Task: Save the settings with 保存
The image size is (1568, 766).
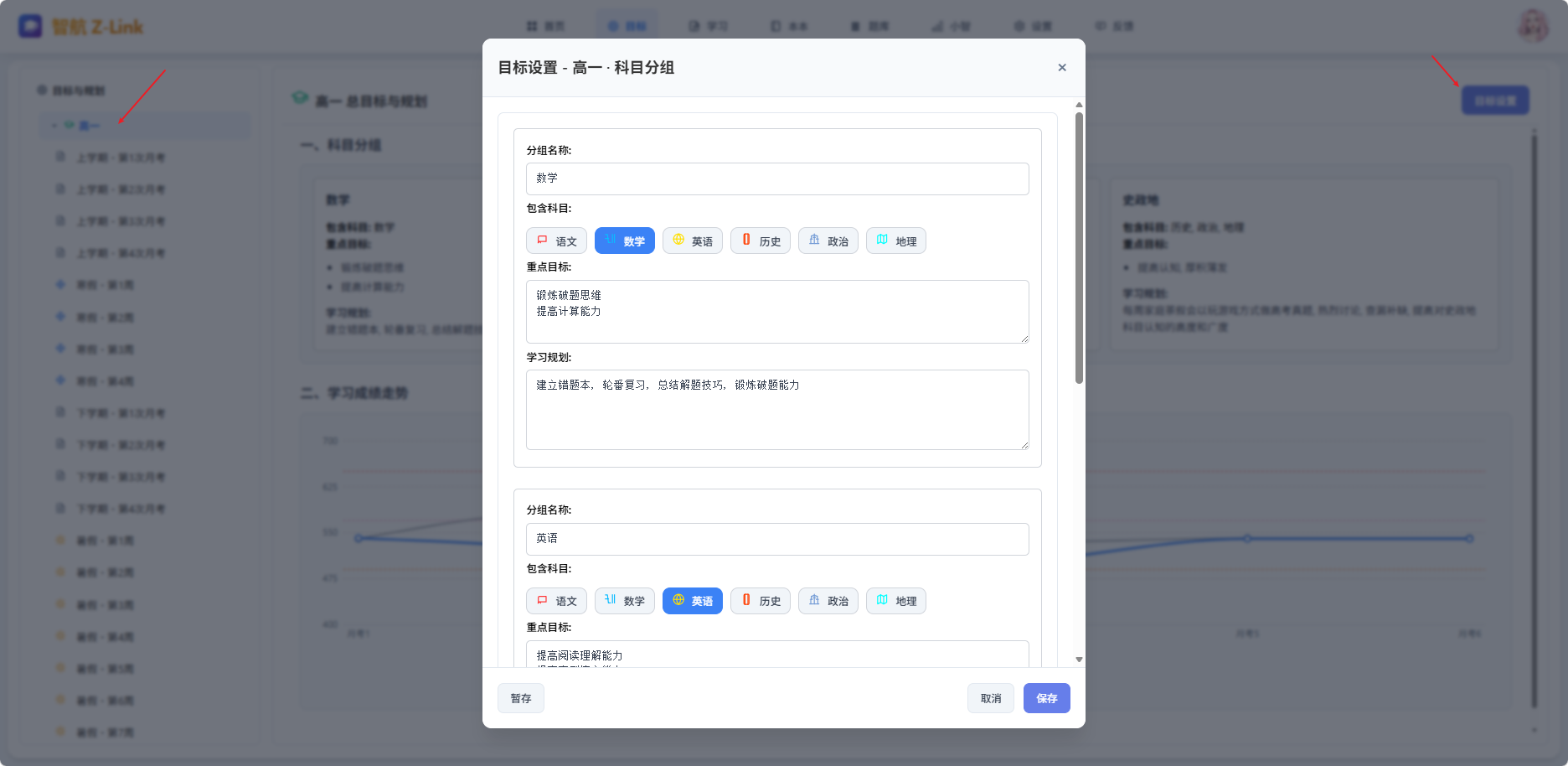Action: pos(1047,698)
